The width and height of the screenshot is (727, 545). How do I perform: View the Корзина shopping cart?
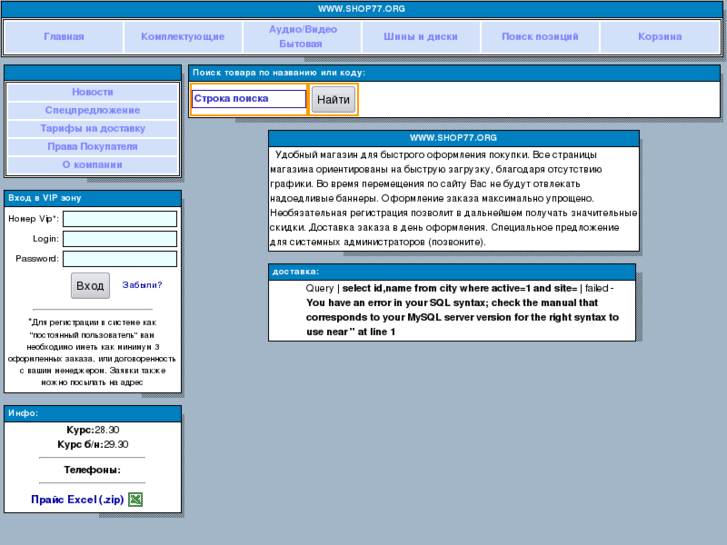[660, 37]
